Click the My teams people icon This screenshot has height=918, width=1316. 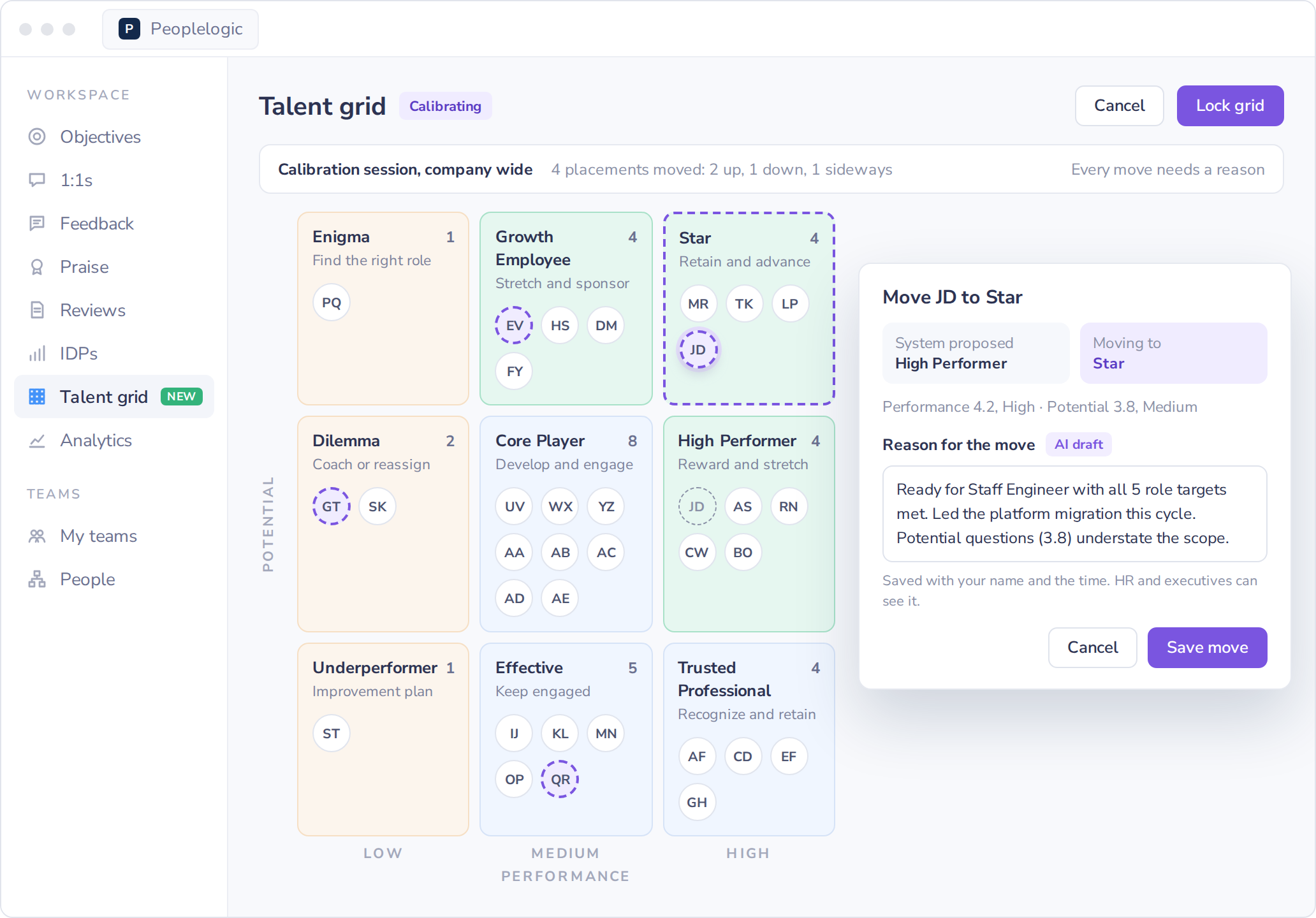point(37,535)
